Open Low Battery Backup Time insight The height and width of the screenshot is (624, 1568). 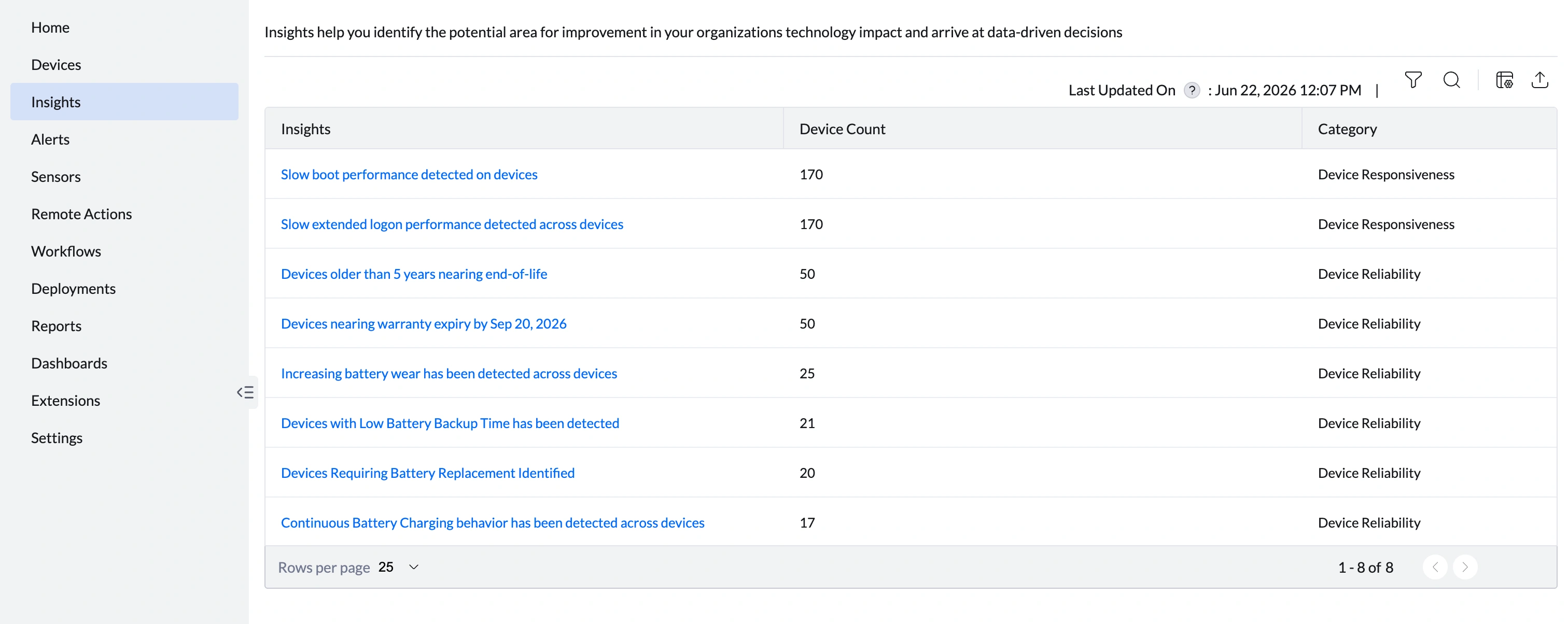pyautogui.click(x=450, y=423)
